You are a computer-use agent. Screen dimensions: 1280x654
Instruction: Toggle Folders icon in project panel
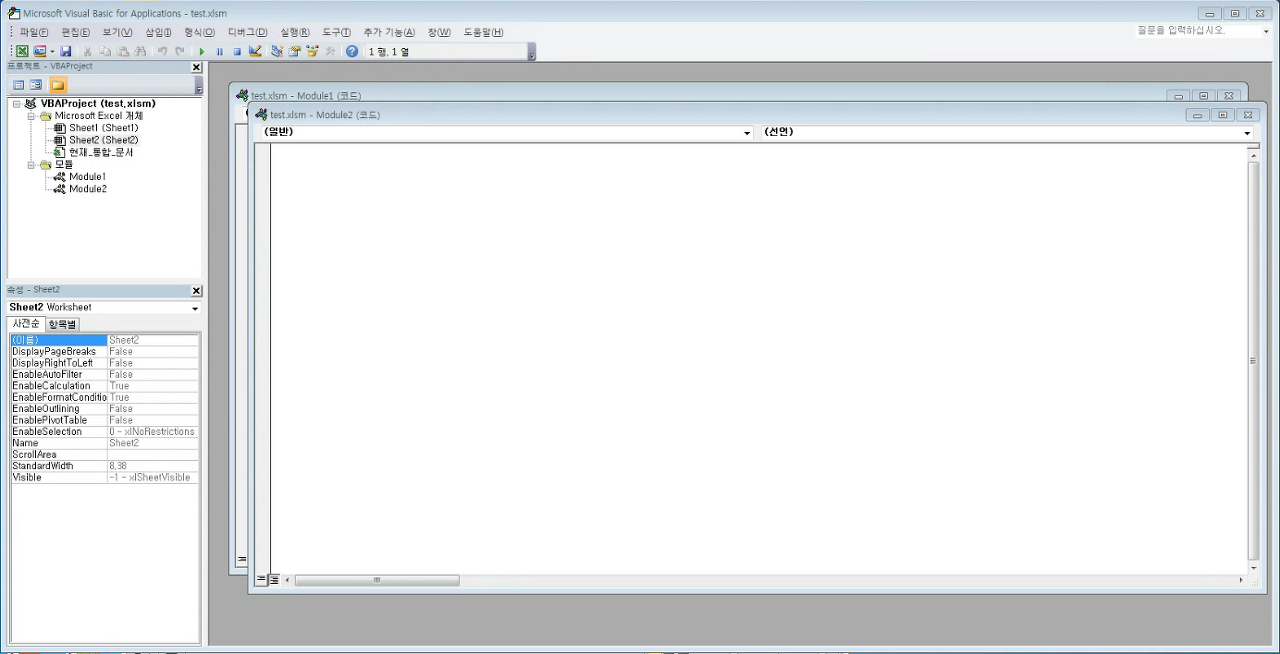[x=58, y=85]
